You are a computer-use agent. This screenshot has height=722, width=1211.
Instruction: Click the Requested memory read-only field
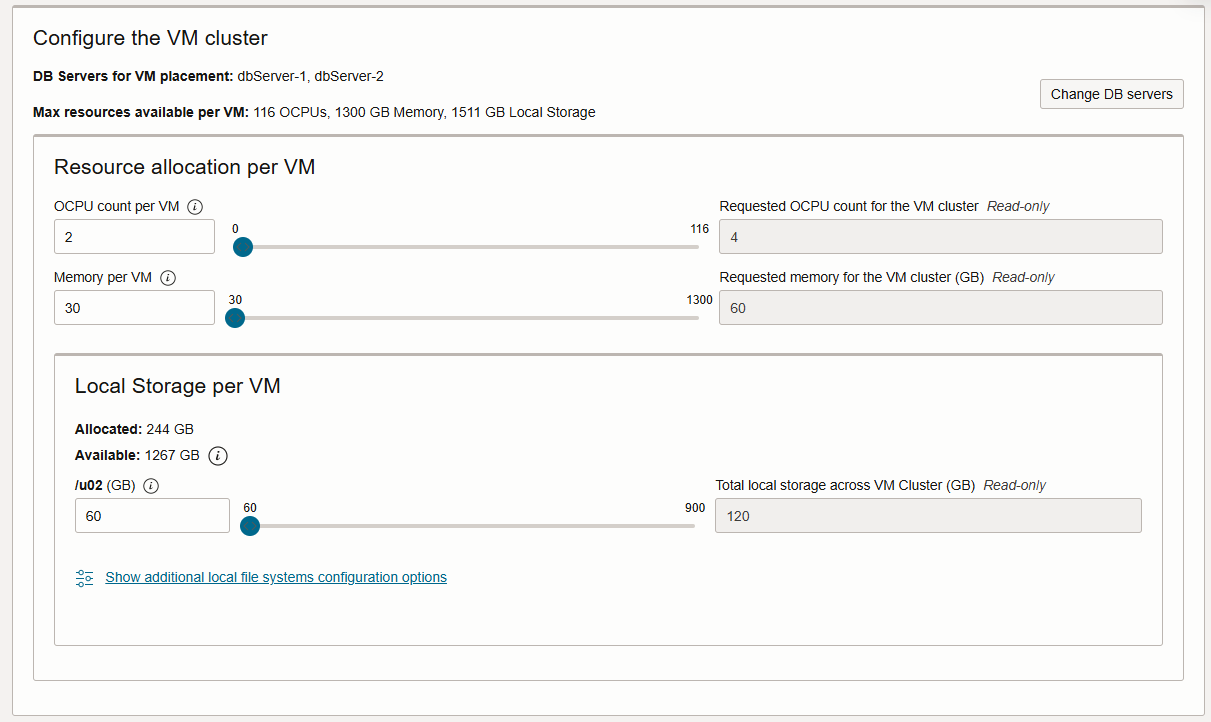pyautogui.click(x=940, y=307)
